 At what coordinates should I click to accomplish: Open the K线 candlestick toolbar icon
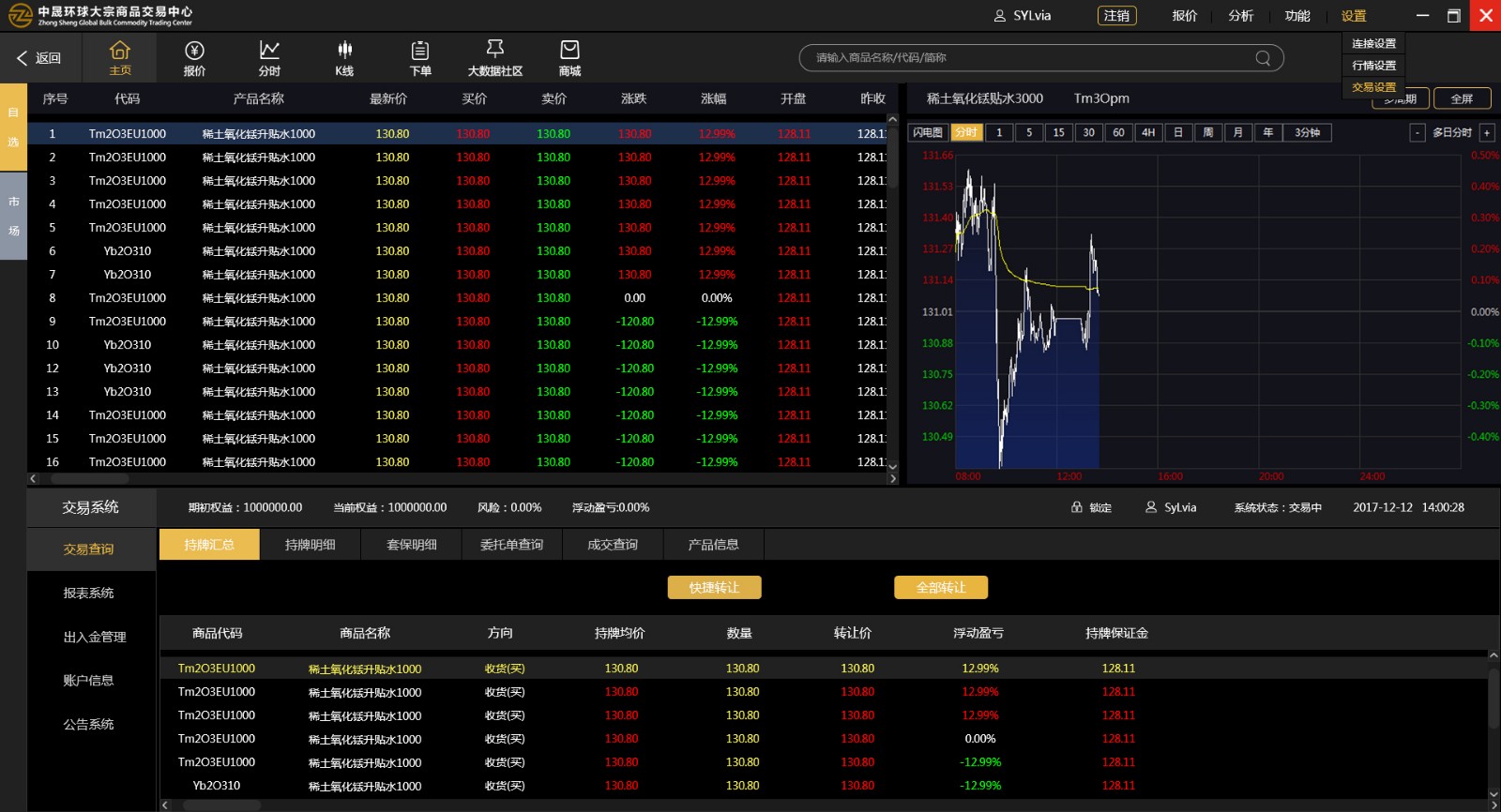pyautogui.click(x=344, y=58)
